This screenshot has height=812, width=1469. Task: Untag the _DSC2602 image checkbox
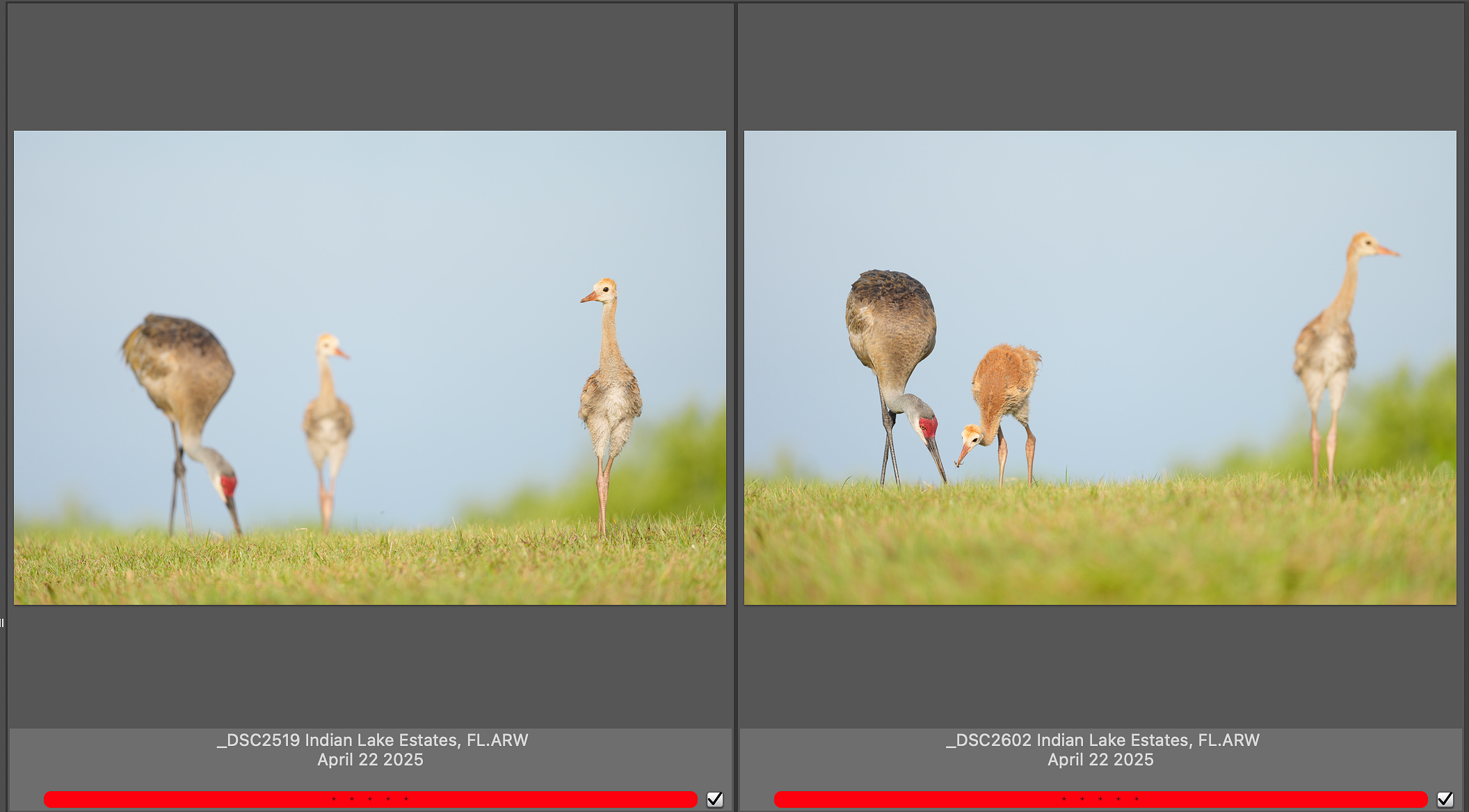point(1445,799)
